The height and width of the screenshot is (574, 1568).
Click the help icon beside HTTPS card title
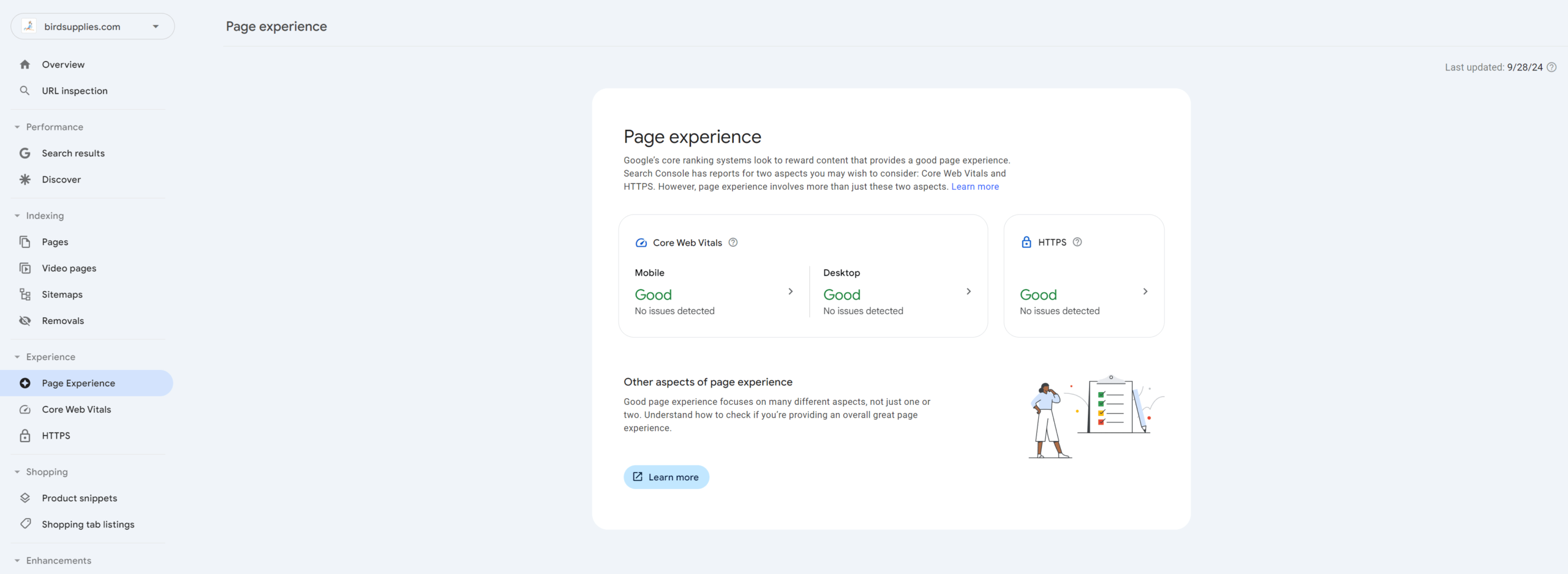click(x=1077, y=242)
